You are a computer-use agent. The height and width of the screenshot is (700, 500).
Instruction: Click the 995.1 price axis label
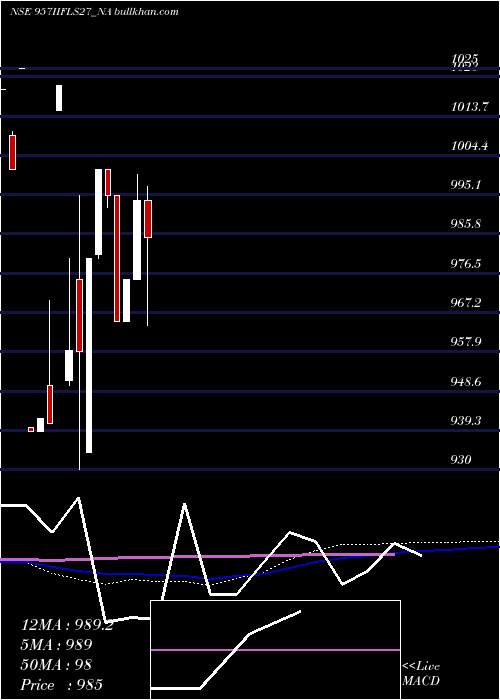tap(466, 184)
